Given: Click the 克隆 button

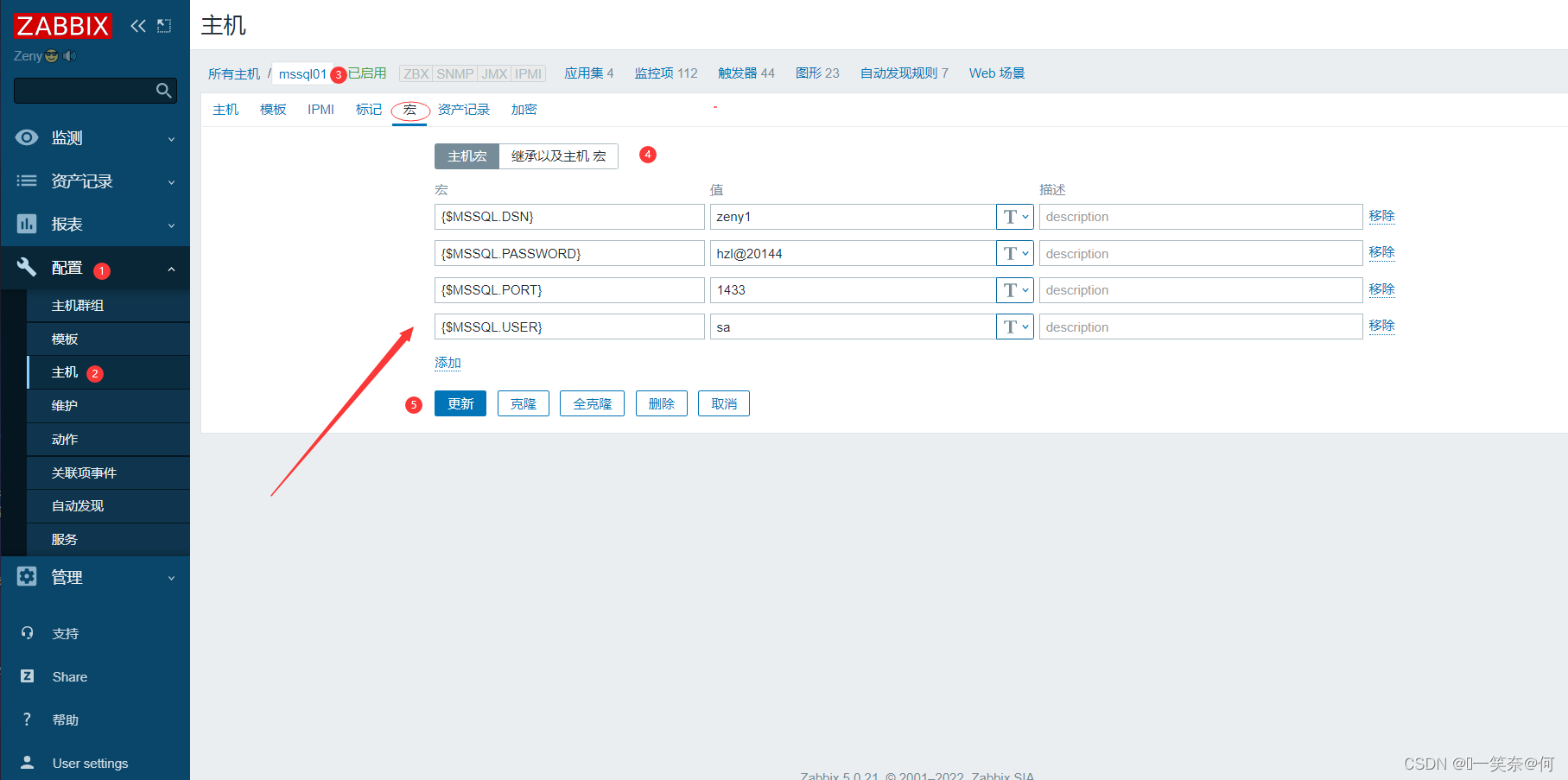Looking at the screenshot, I should pos(524,403).
